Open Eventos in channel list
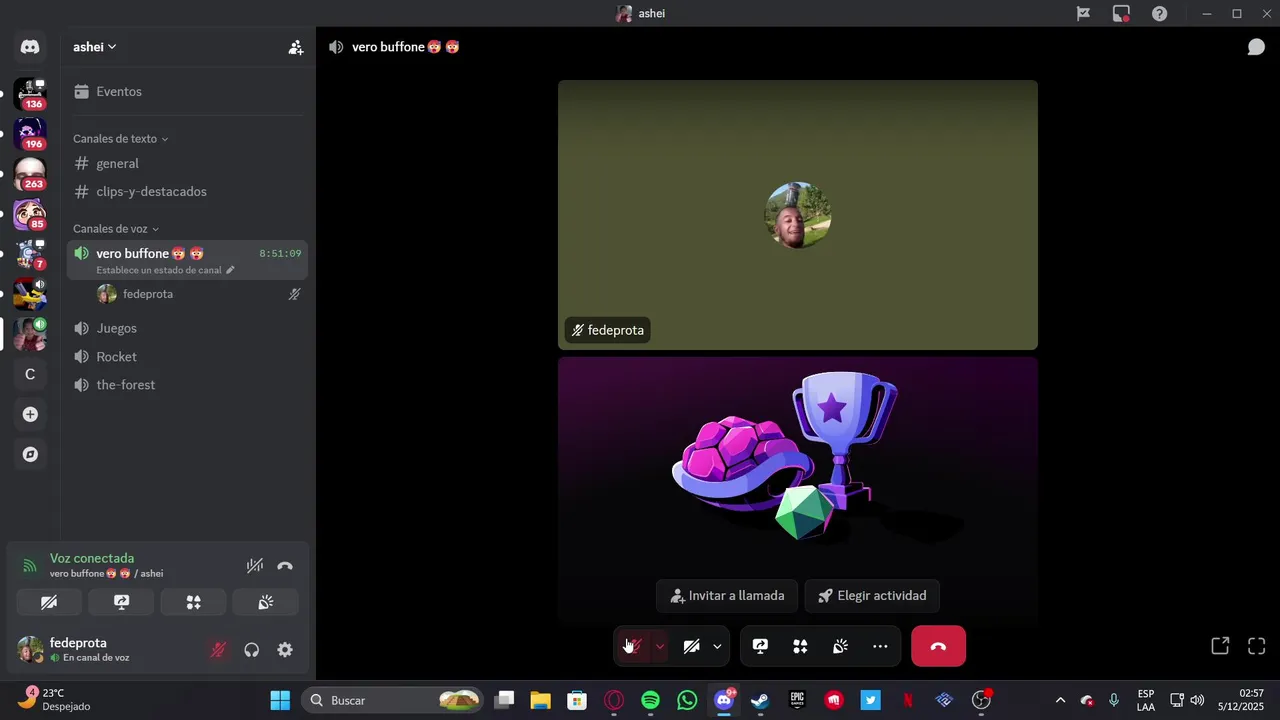 [x=188, y=91]
